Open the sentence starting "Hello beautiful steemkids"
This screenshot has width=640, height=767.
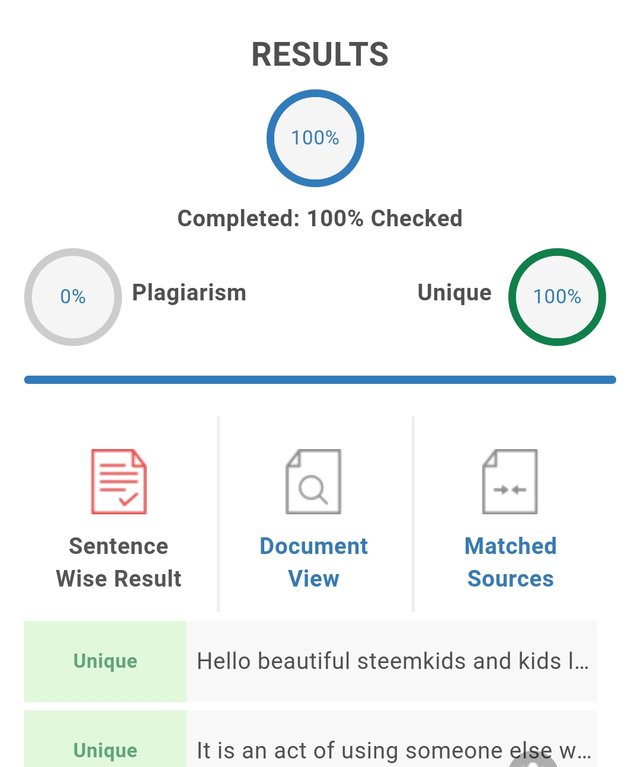coord(392,661)
